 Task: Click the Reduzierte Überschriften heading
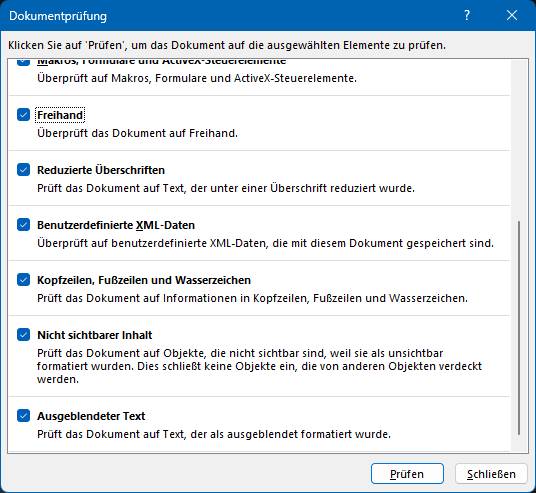(x=101, y=170)
